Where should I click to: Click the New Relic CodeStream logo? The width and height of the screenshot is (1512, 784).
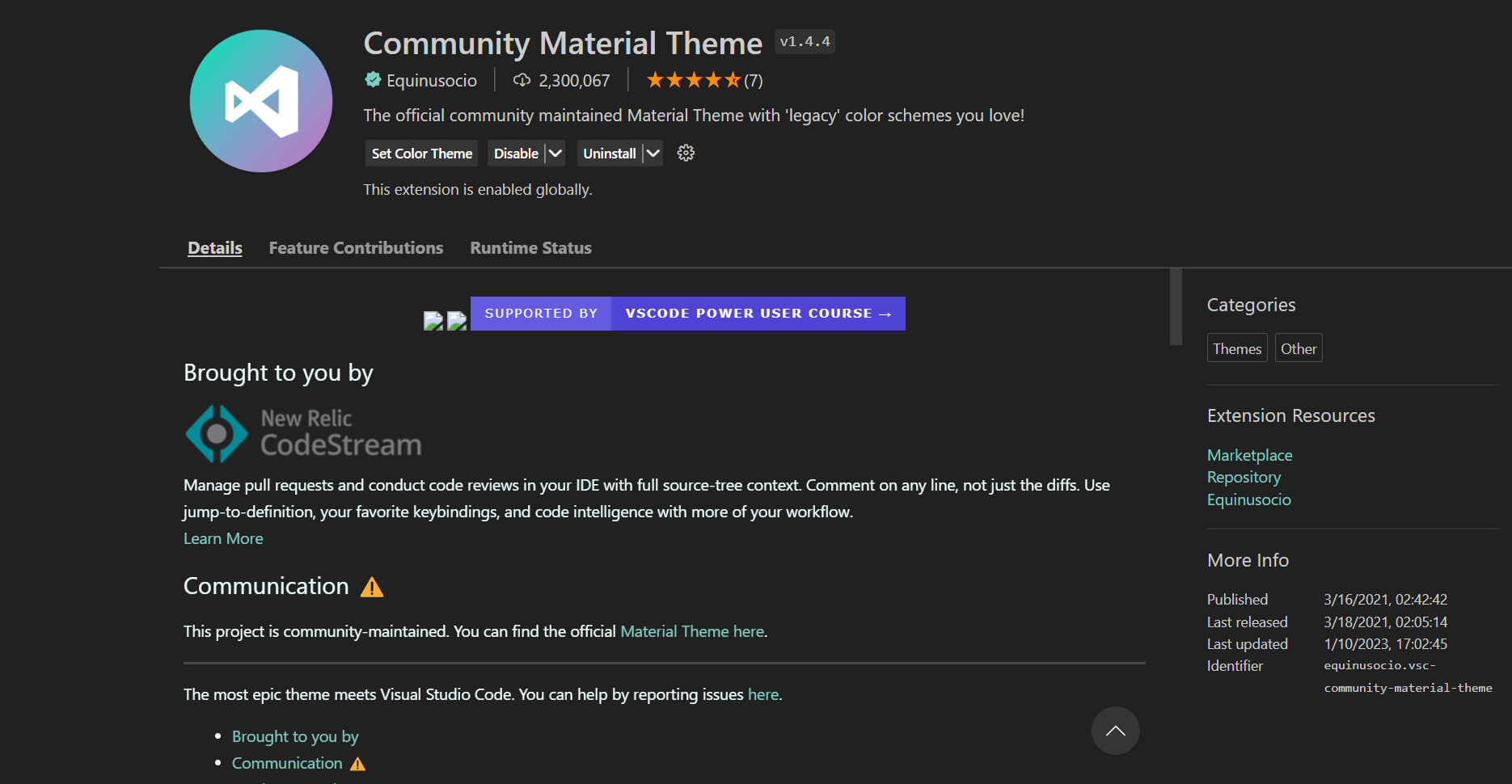pos(303,434)
